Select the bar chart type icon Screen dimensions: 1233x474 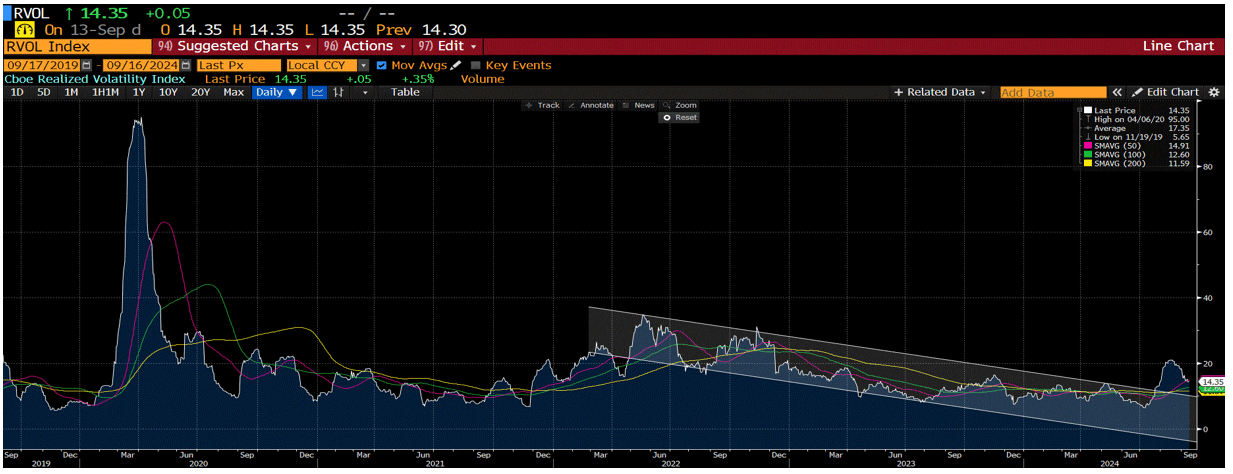(x=339, y=92)
